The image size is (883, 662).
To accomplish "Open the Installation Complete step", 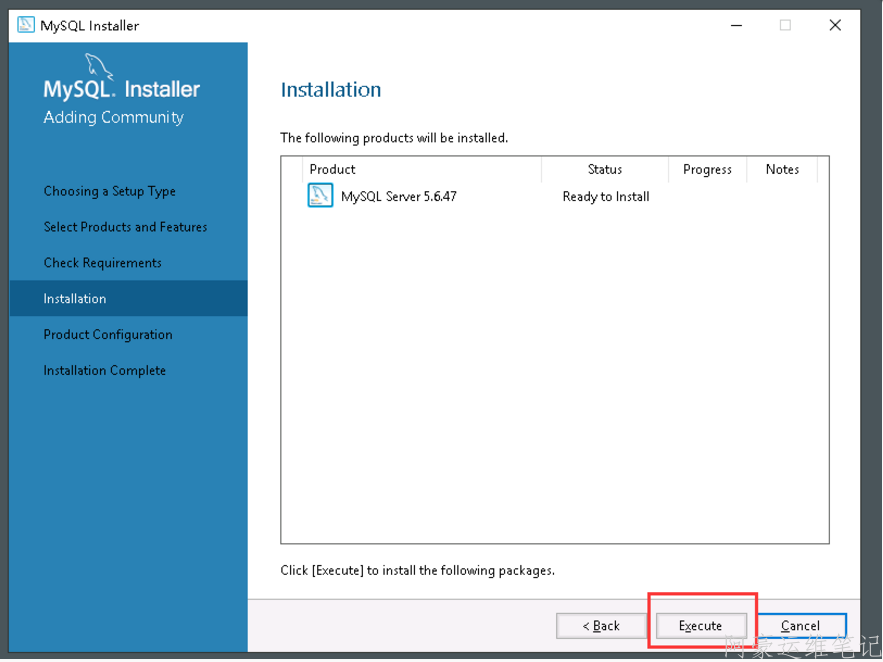I will pyautogui.click(x=105, y=371).
